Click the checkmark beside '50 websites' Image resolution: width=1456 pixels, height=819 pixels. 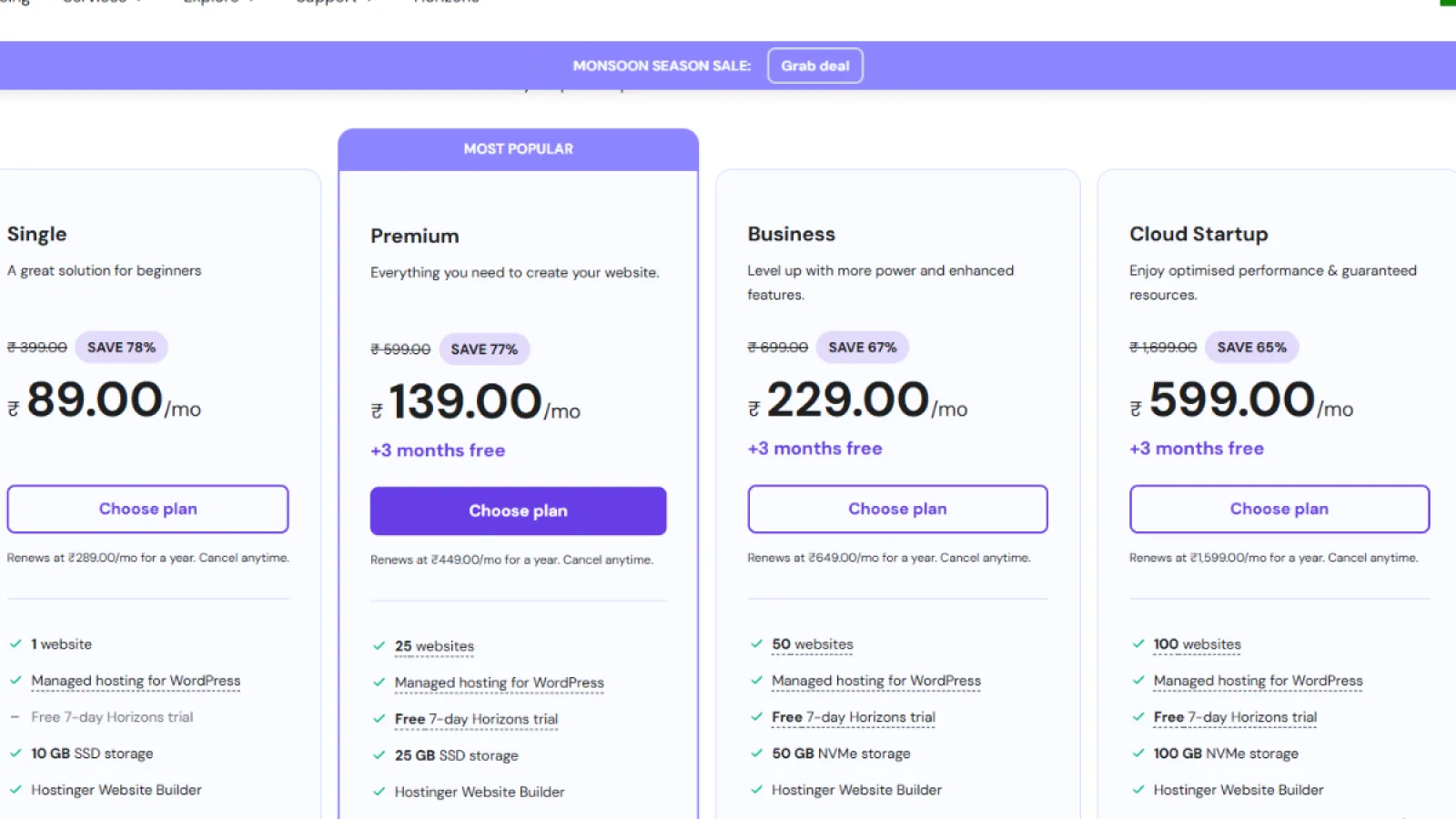756,643
